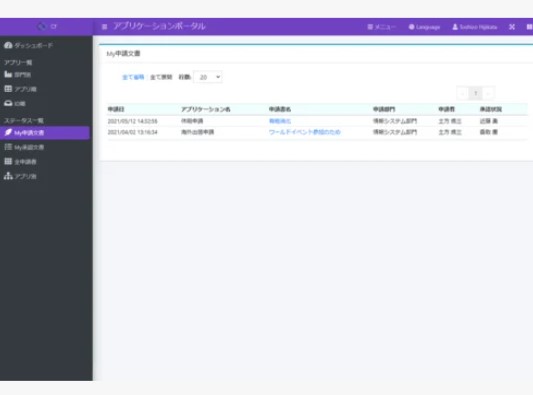Click the grid icon at header far right
The height and width of the screenshot is (395, 533).
pyautogui.click(x=529, y=27)
